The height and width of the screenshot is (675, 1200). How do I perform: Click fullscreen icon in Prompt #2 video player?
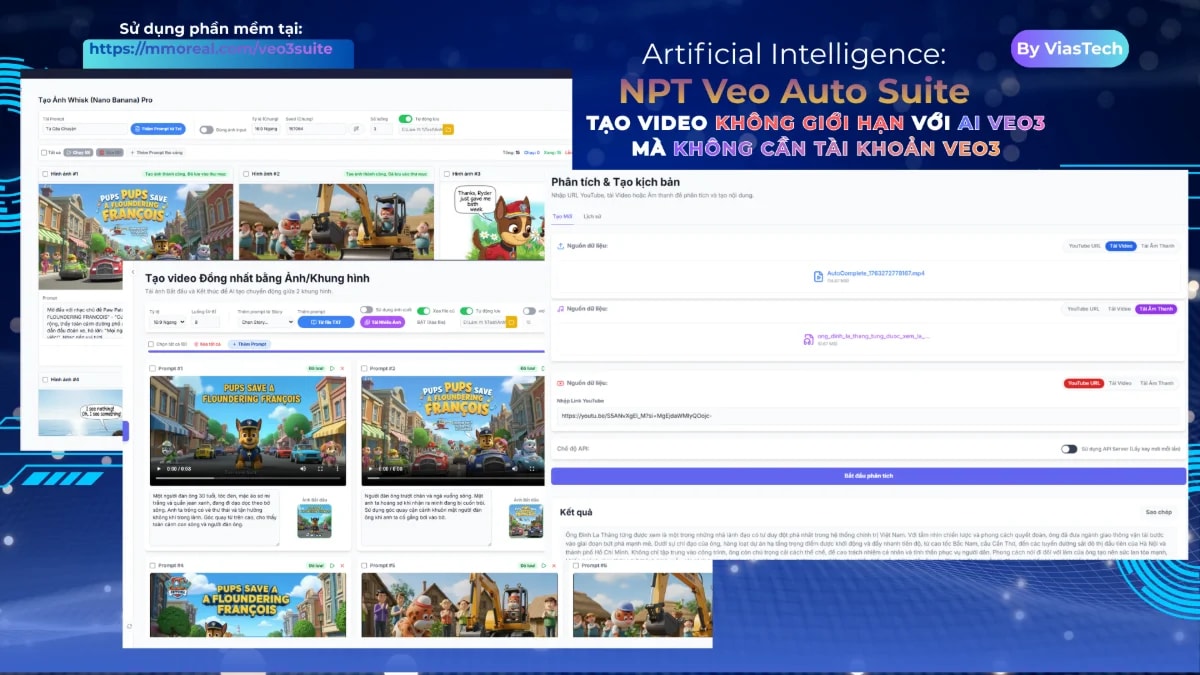click(x=531, y=467)
